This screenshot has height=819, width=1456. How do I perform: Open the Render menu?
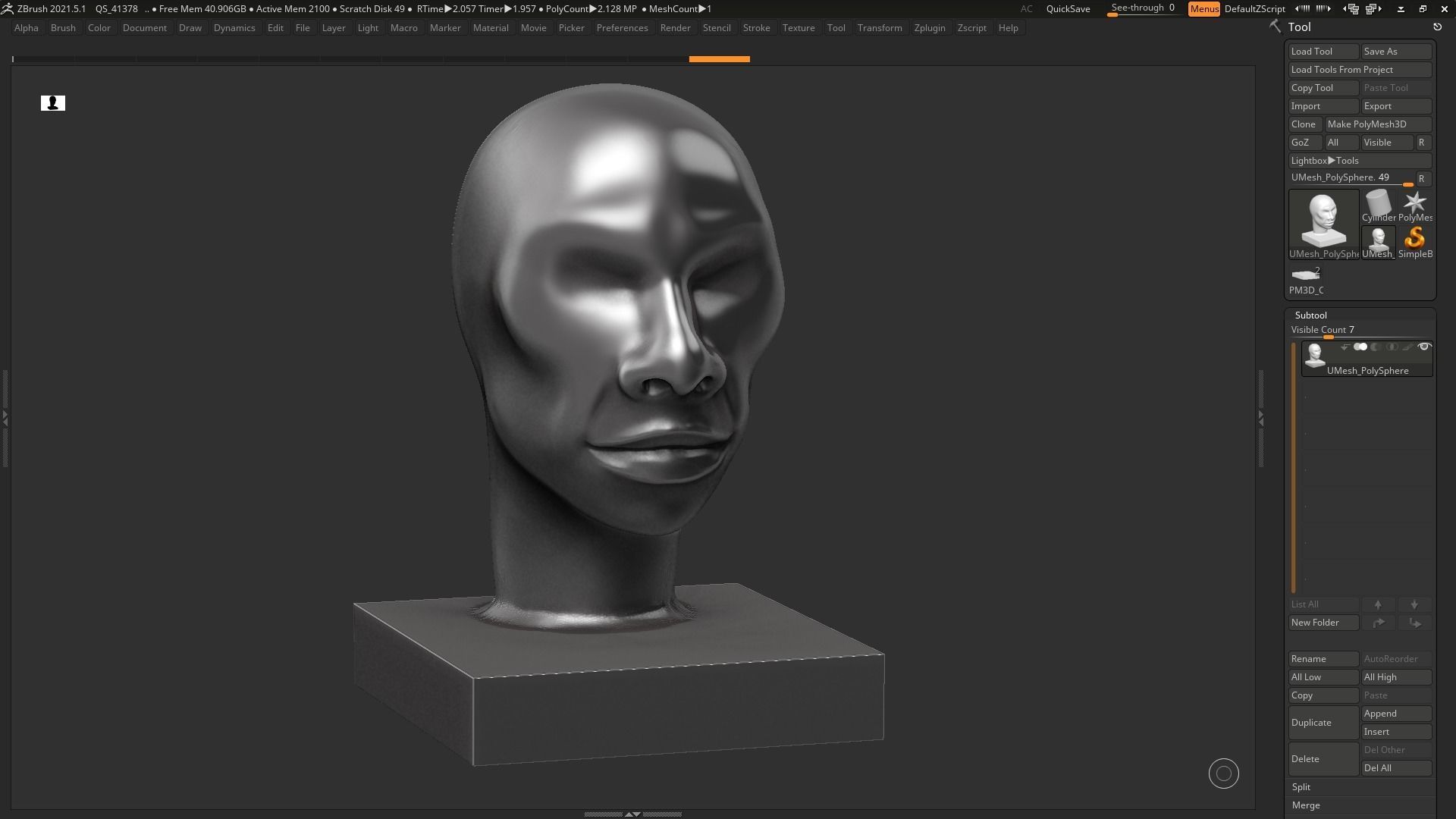pyautogui.click(x=675, y=27)
